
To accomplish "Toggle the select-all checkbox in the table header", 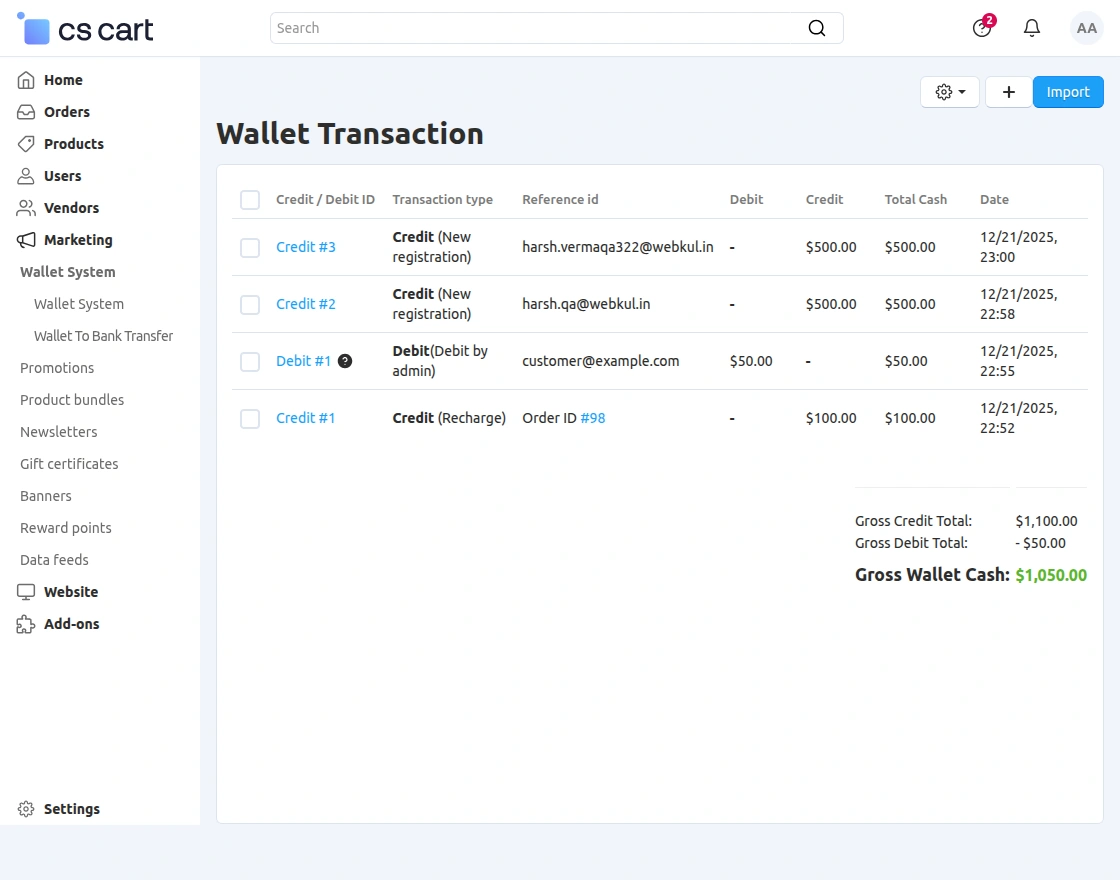I will [249, 199].
